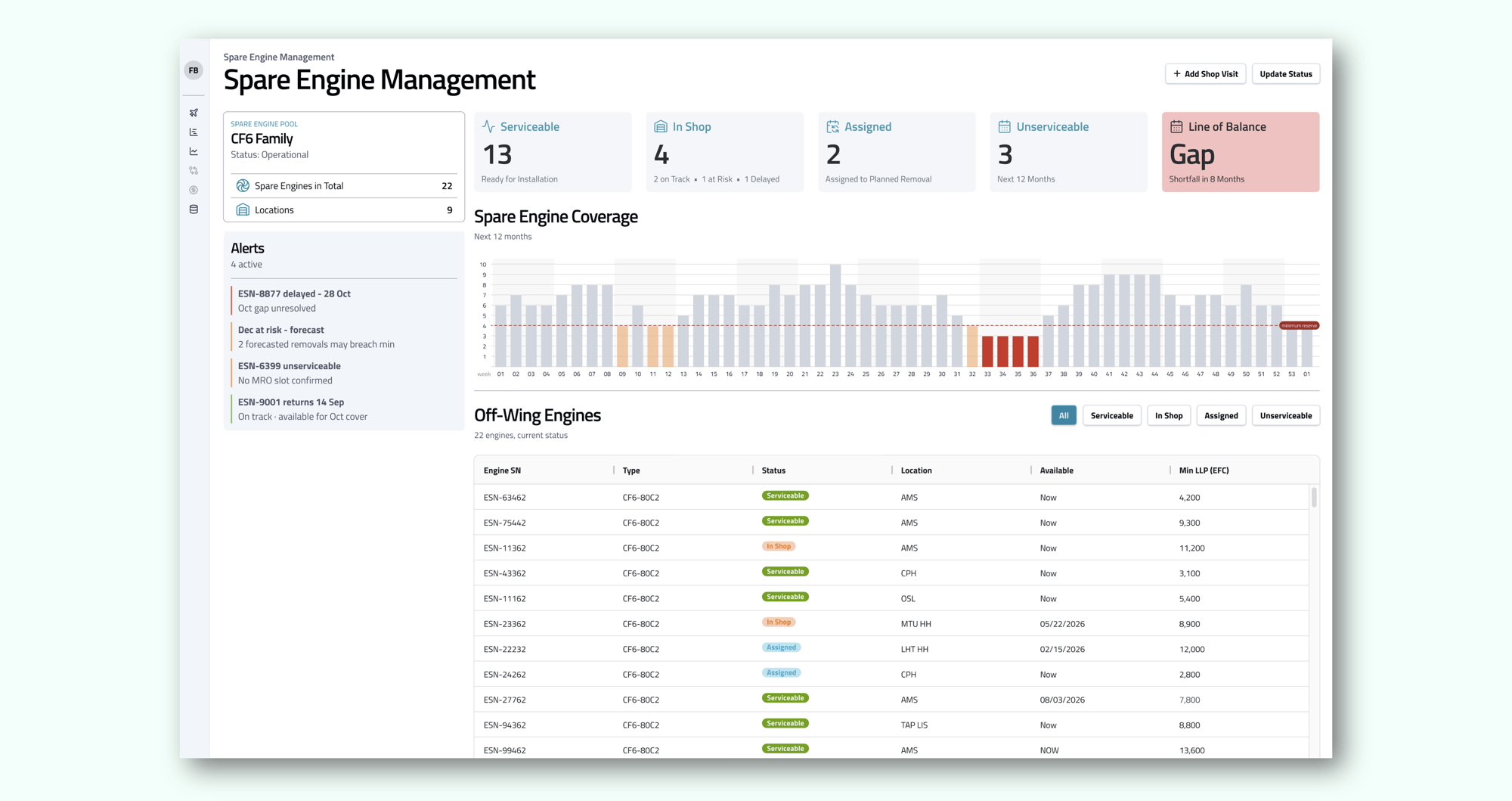Select the line chart analytics icon
1512x801 pixels.
click(x=194, y=151)
